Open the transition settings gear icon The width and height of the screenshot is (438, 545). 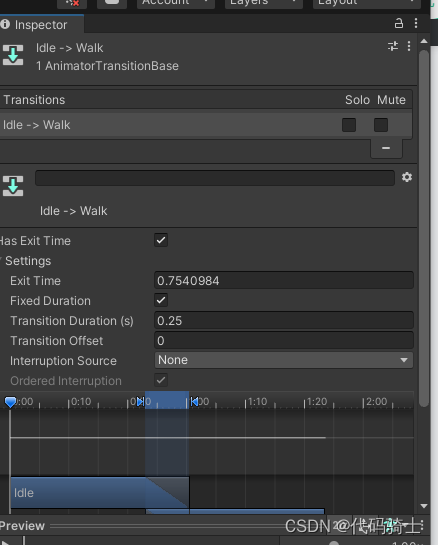pyautogui.click(x=407, y=177)
